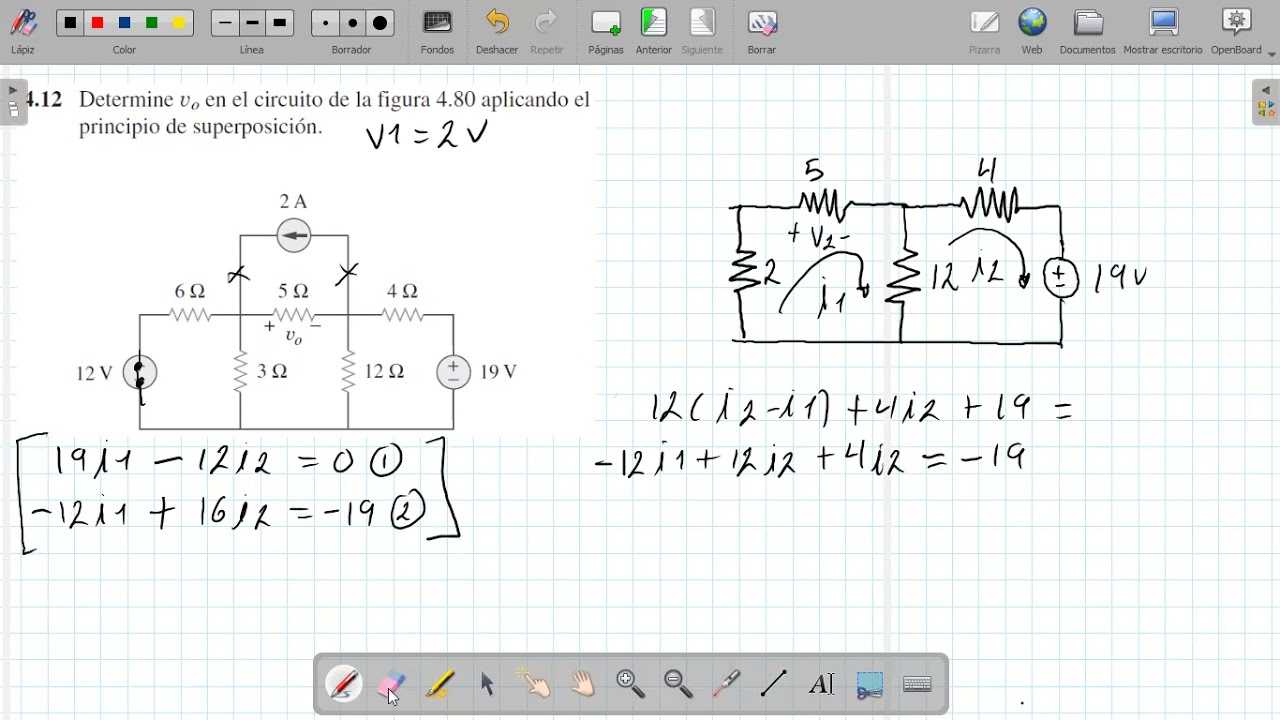
Task: Activate the Zoom Out magnifier
Action: click(x=678, y=684)
